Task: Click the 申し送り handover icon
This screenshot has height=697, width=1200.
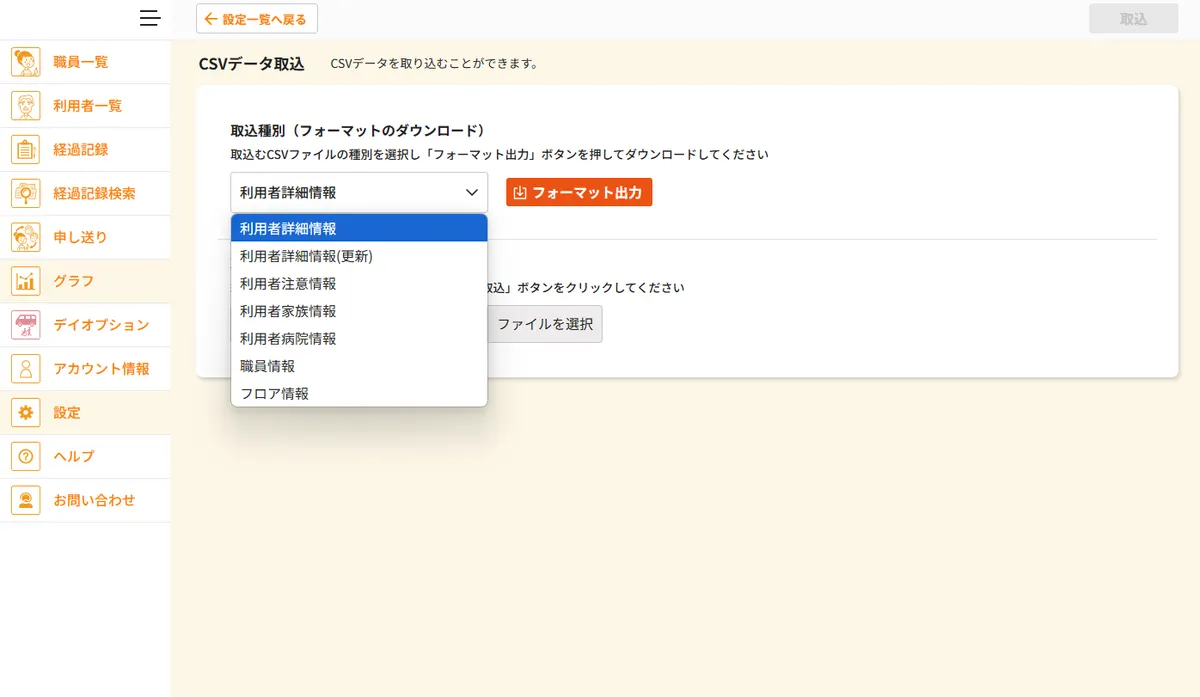Action: pos(25,238)
